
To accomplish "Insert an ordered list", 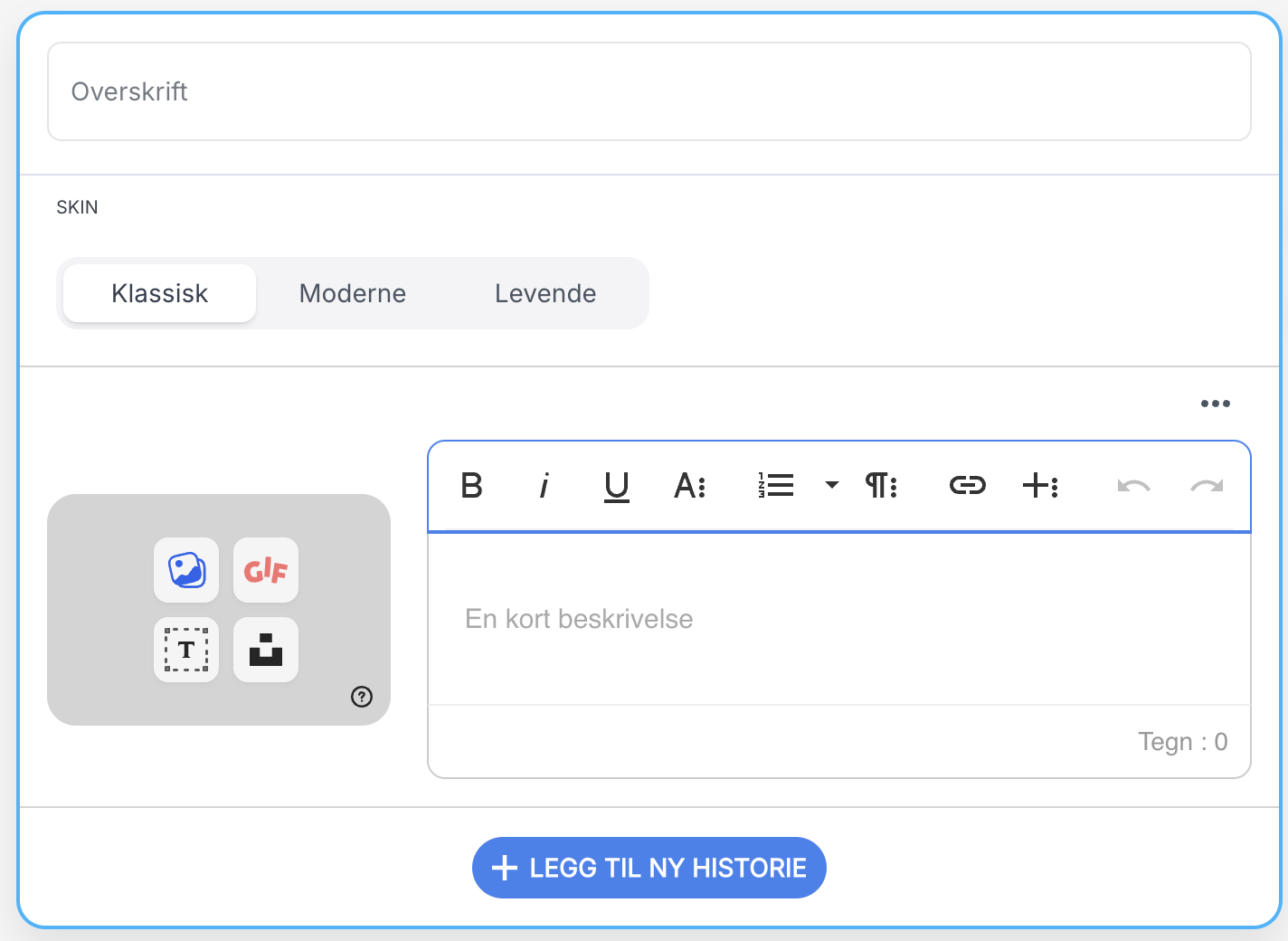I will [x=776, y=486].
